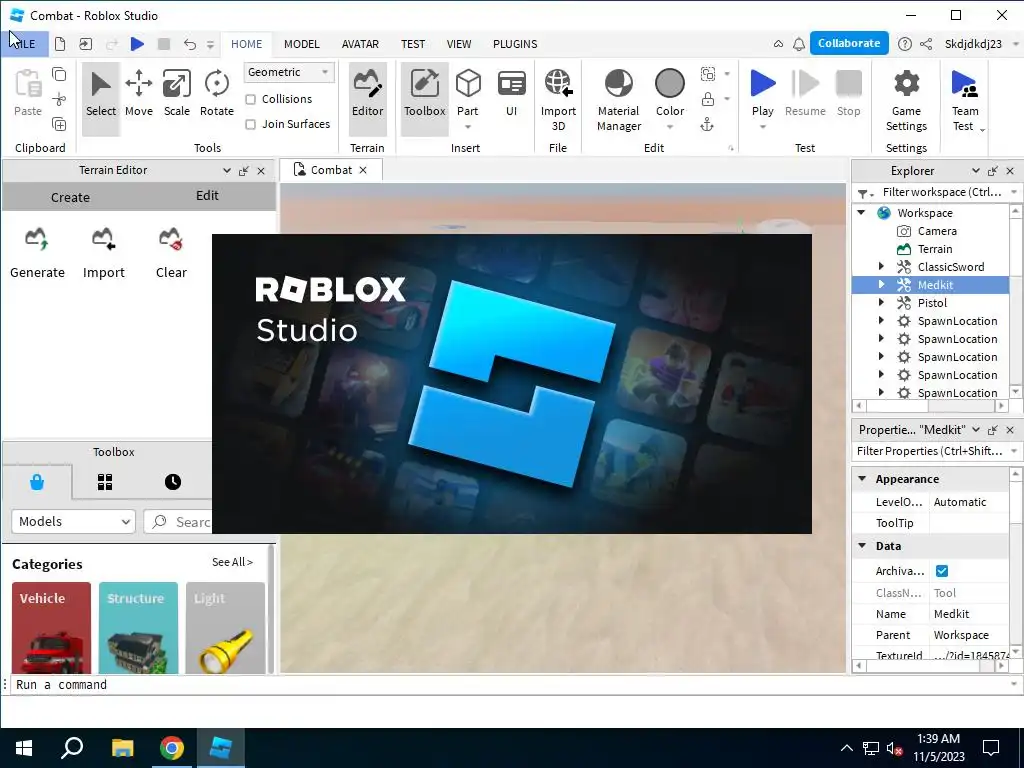Click the notifications bell icon
Screen dimensions: 1024x768
point(799,44)
